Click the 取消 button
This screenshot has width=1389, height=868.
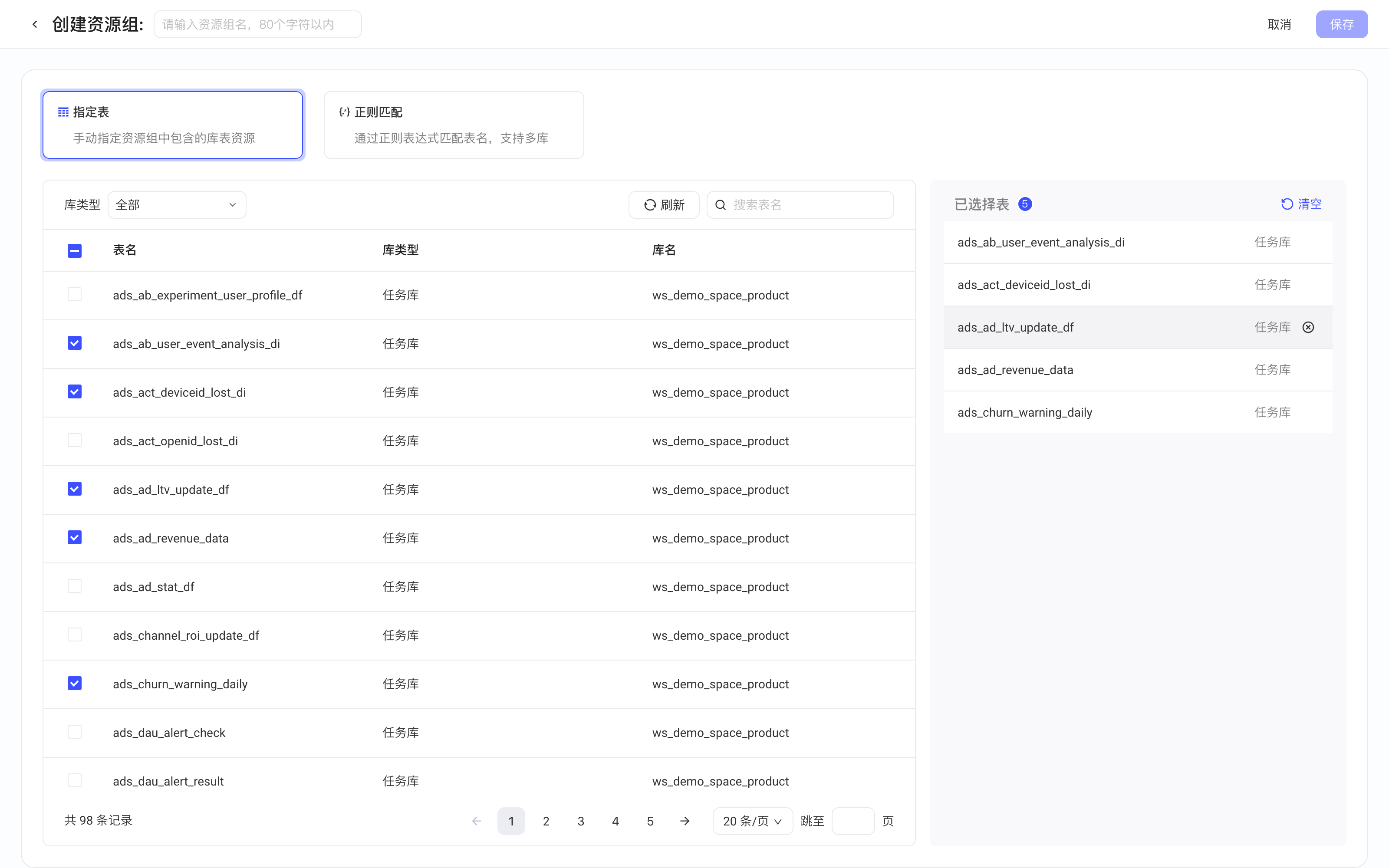pyautogui.click(x=1279, y=24)
